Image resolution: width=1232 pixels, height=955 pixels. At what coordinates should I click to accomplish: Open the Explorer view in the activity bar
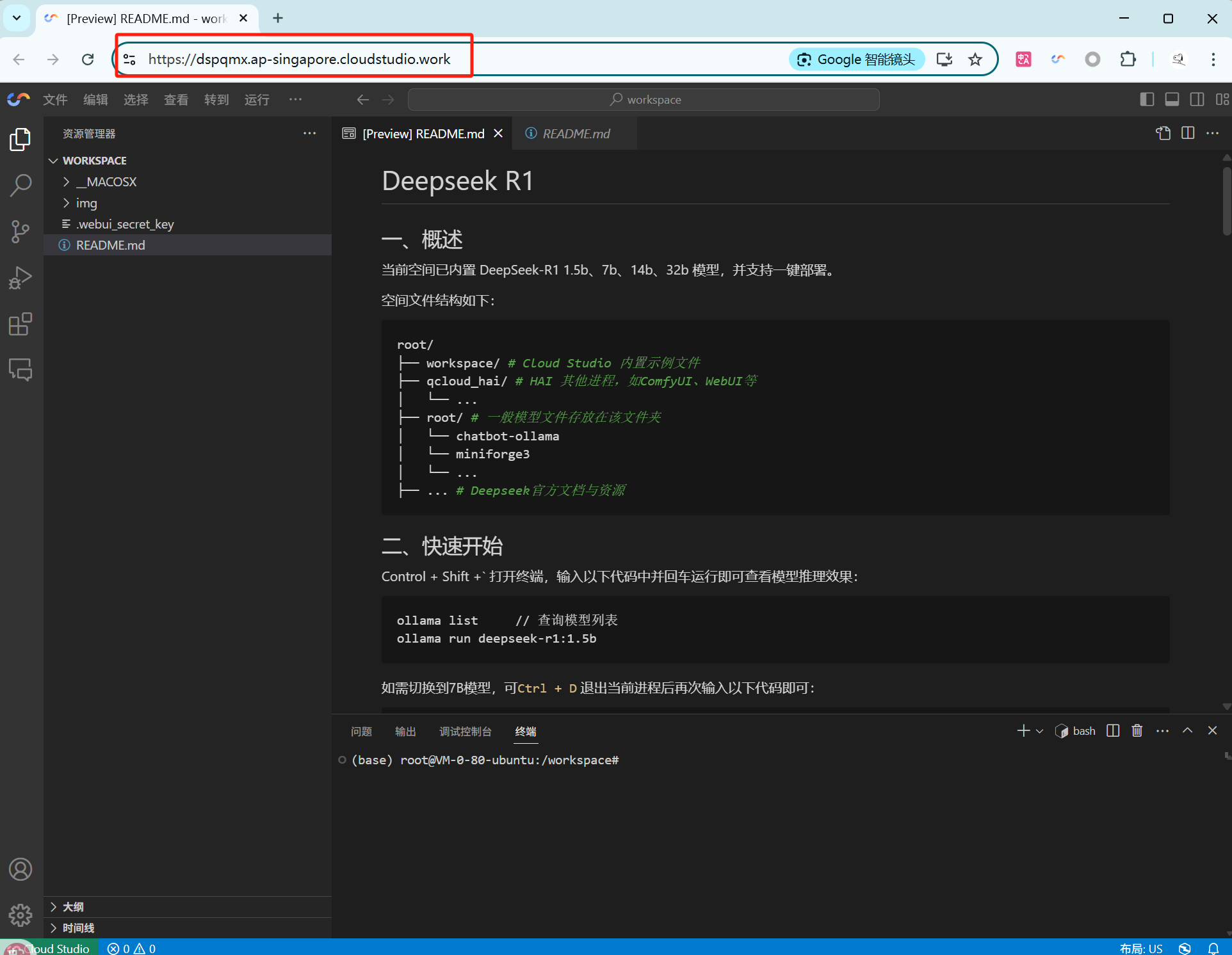point(20,139)
